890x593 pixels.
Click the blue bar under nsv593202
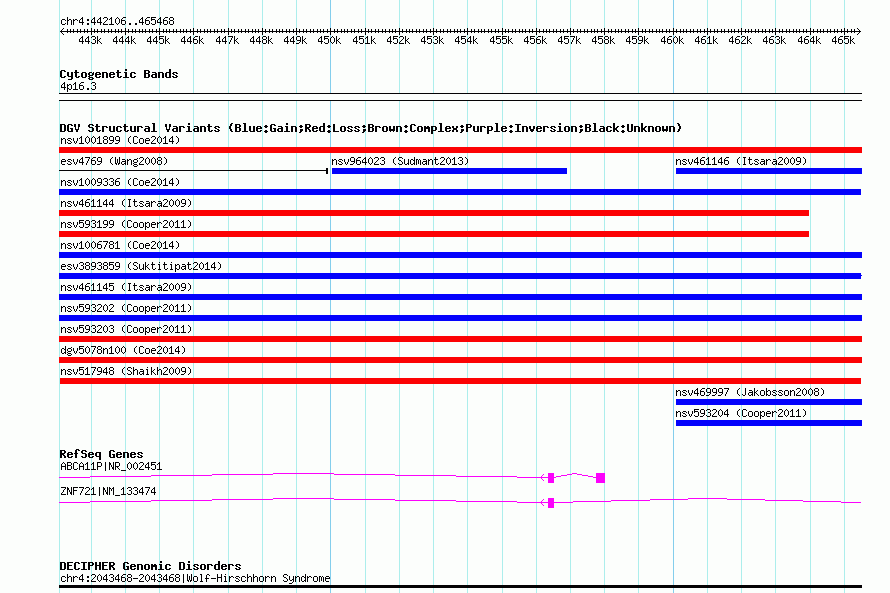point(460,318)
